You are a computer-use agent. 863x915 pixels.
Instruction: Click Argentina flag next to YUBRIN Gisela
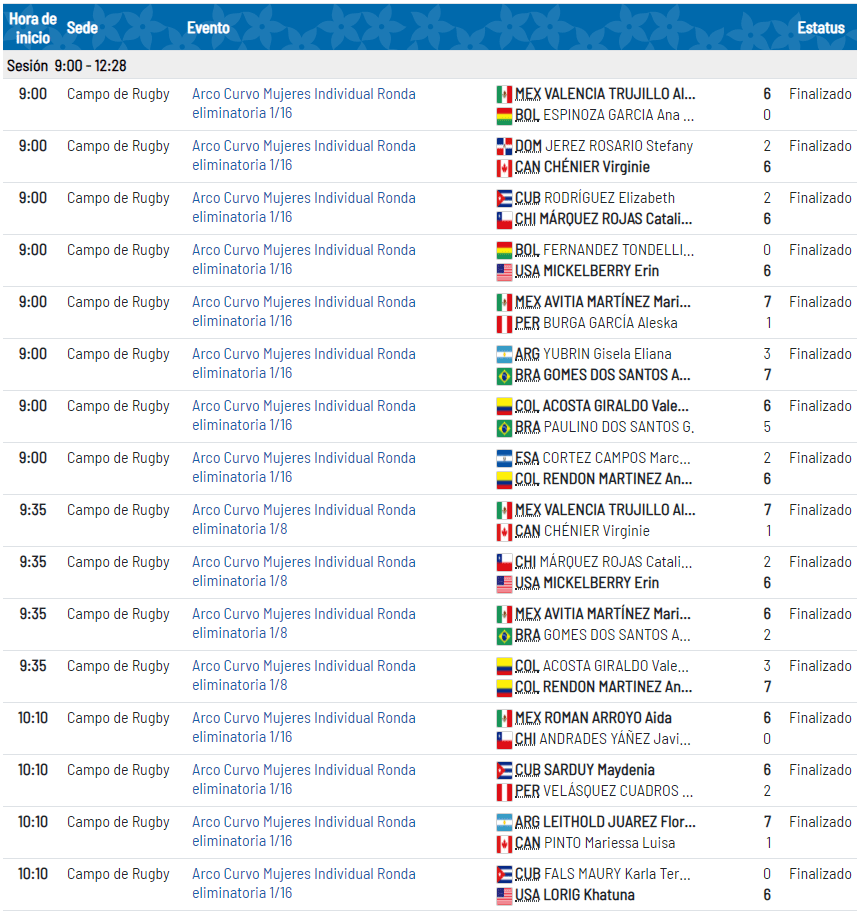504,354
